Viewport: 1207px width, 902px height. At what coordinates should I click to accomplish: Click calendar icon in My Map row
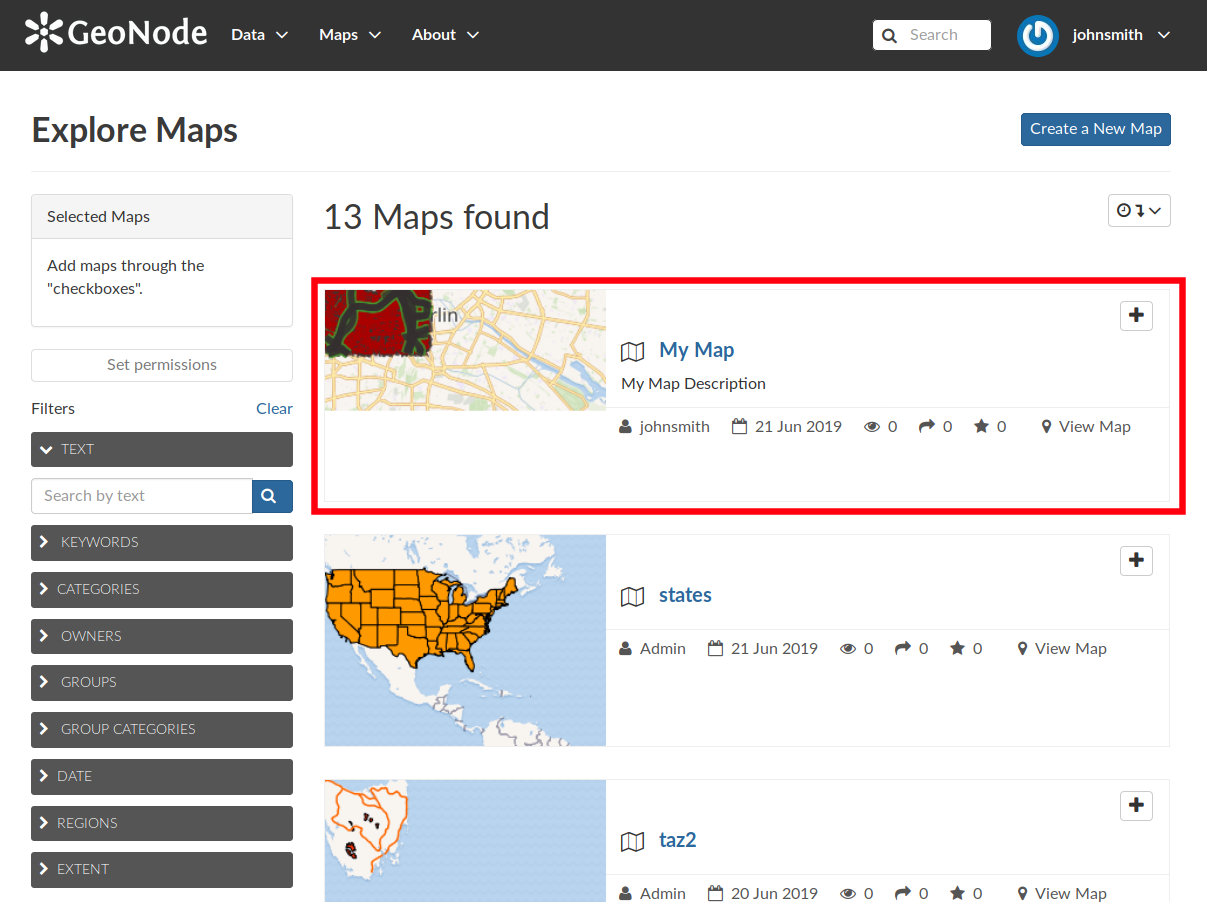(740, 427)
